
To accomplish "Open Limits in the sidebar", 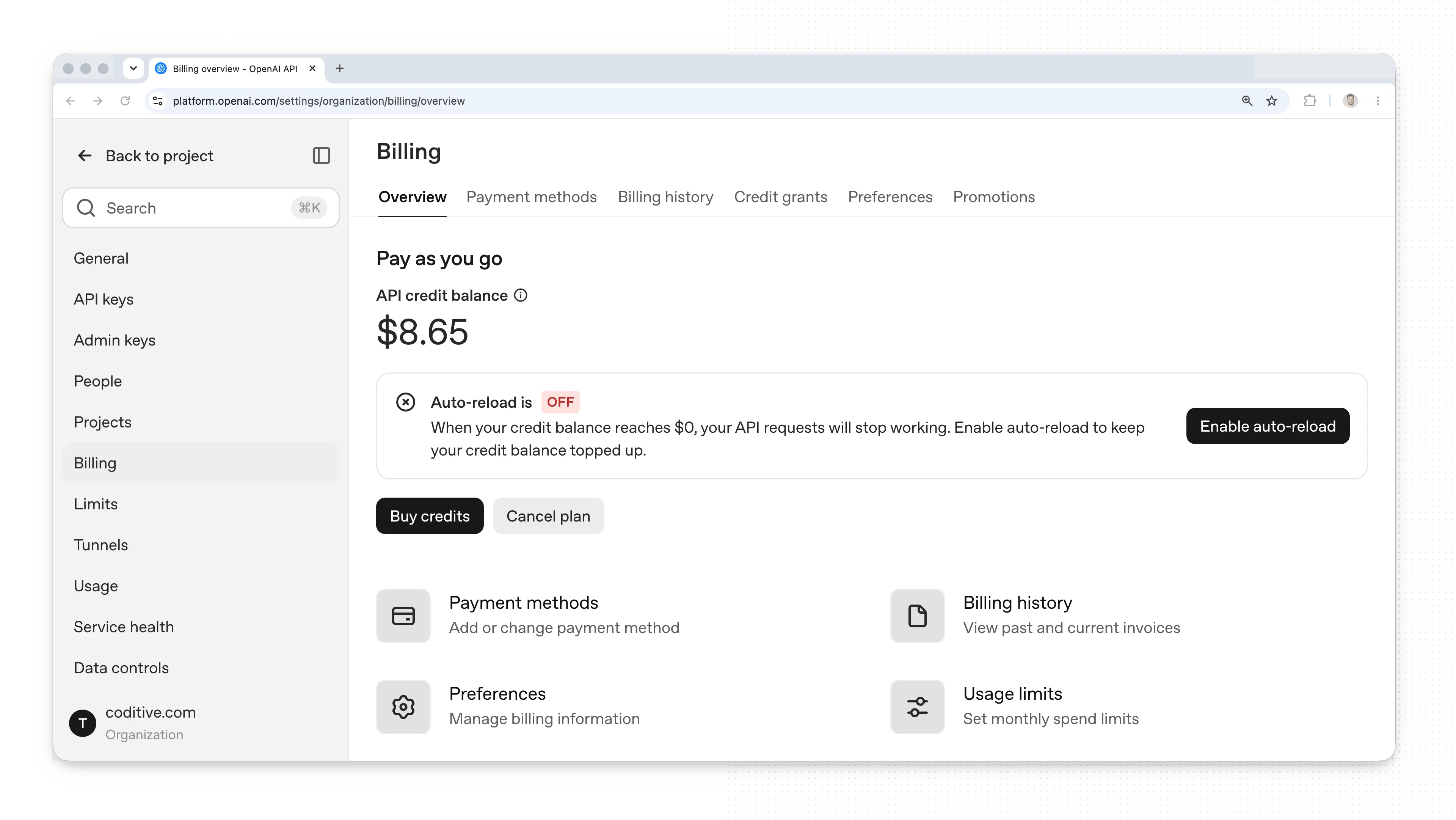I will point(201,504).
